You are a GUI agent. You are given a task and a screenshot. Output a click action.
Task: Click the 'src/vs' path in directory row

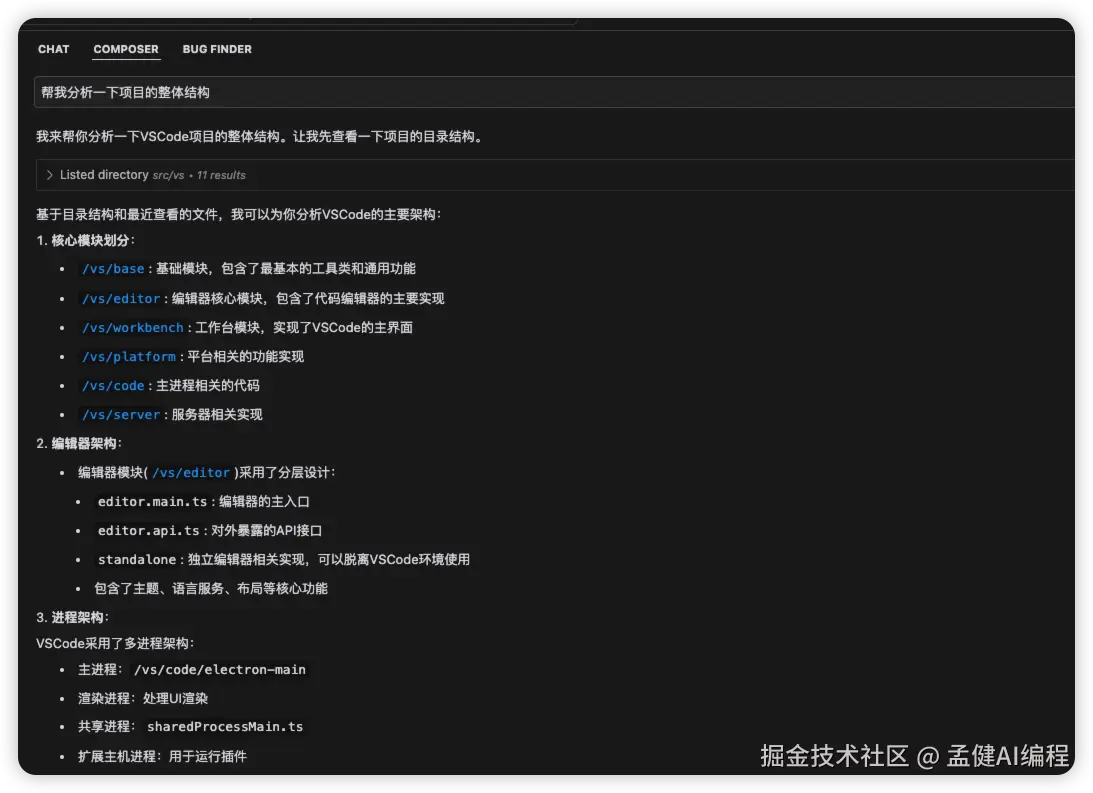168,176
